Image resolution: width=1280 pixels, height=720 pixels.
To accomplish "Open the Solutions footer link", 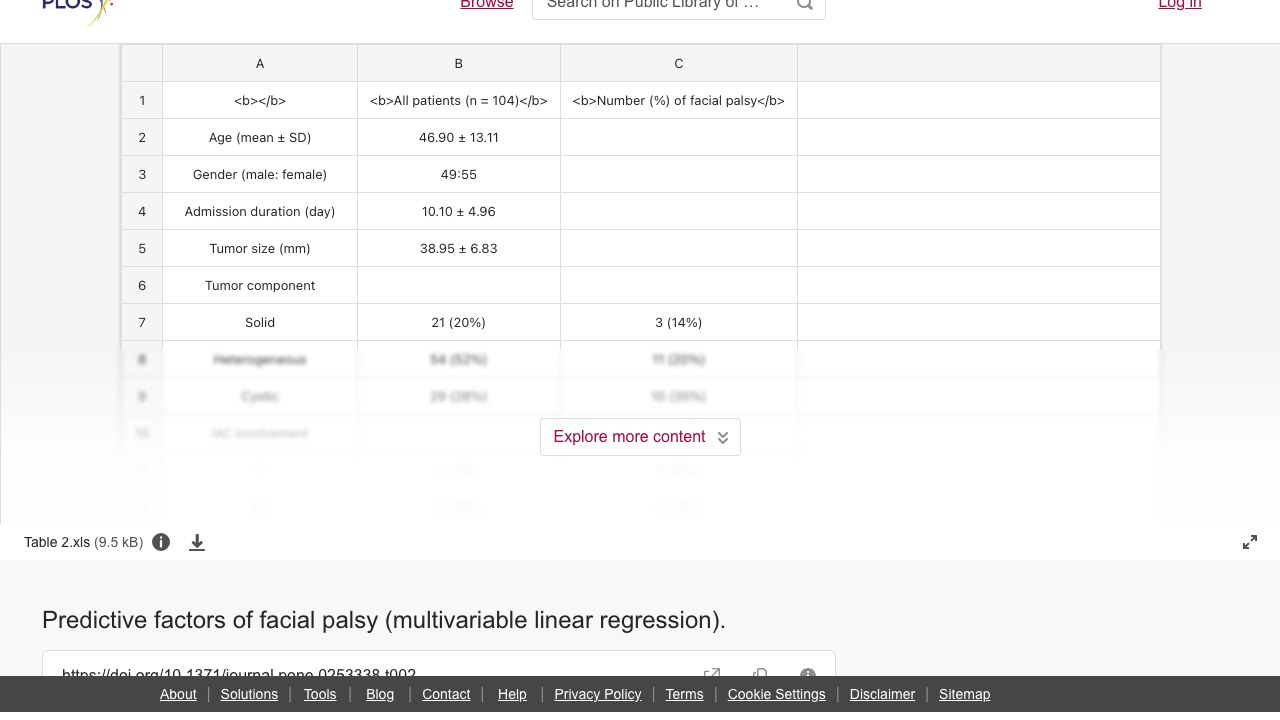I will [x=249, y=694].
